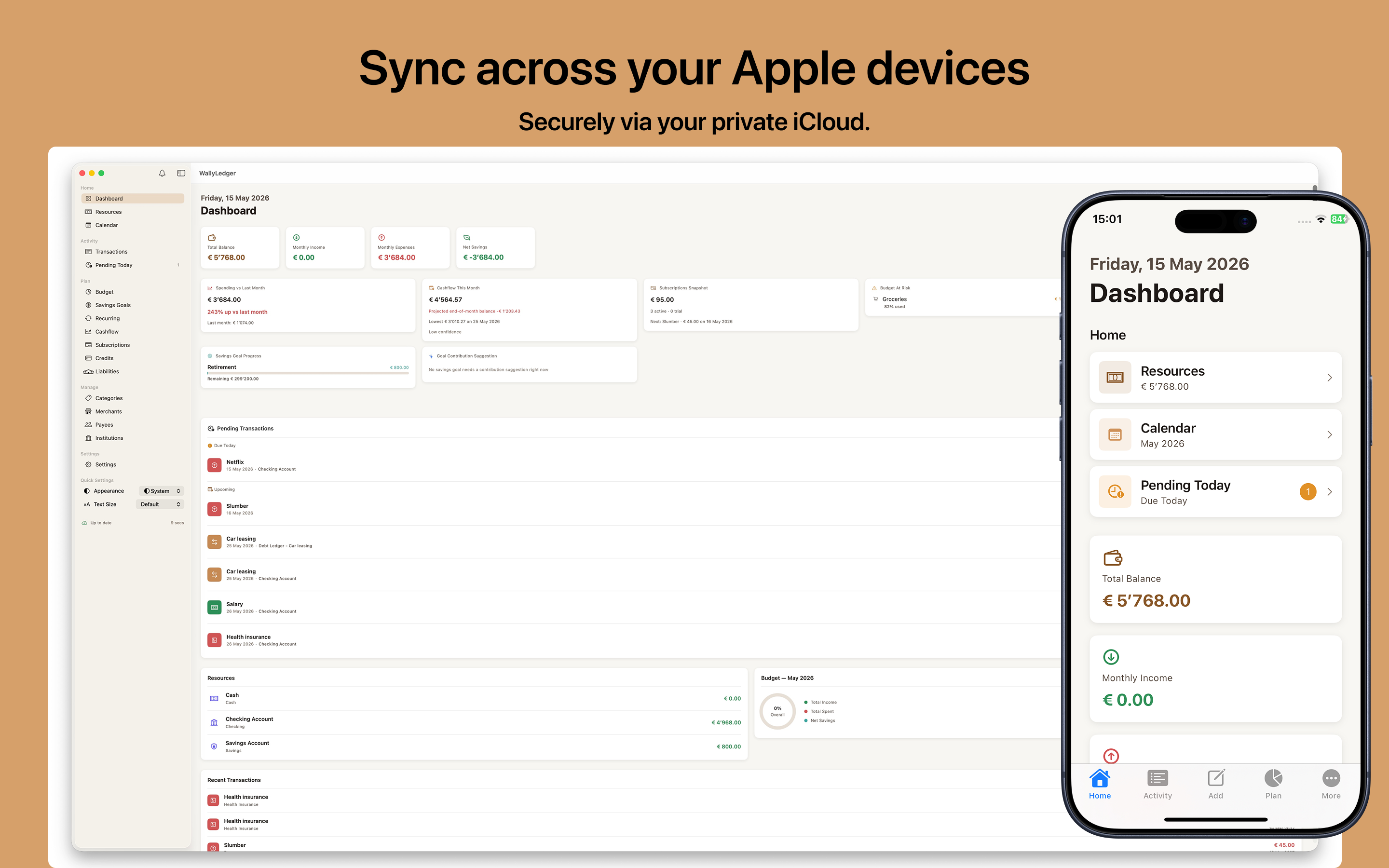
Task: Open Calendar May 2026 row on iPhone
Action: 1215,434
